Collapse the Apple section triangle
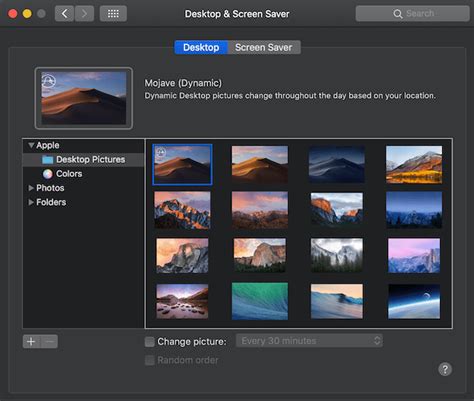The height and width of the screenshot is (401, 474). [31, 145]
